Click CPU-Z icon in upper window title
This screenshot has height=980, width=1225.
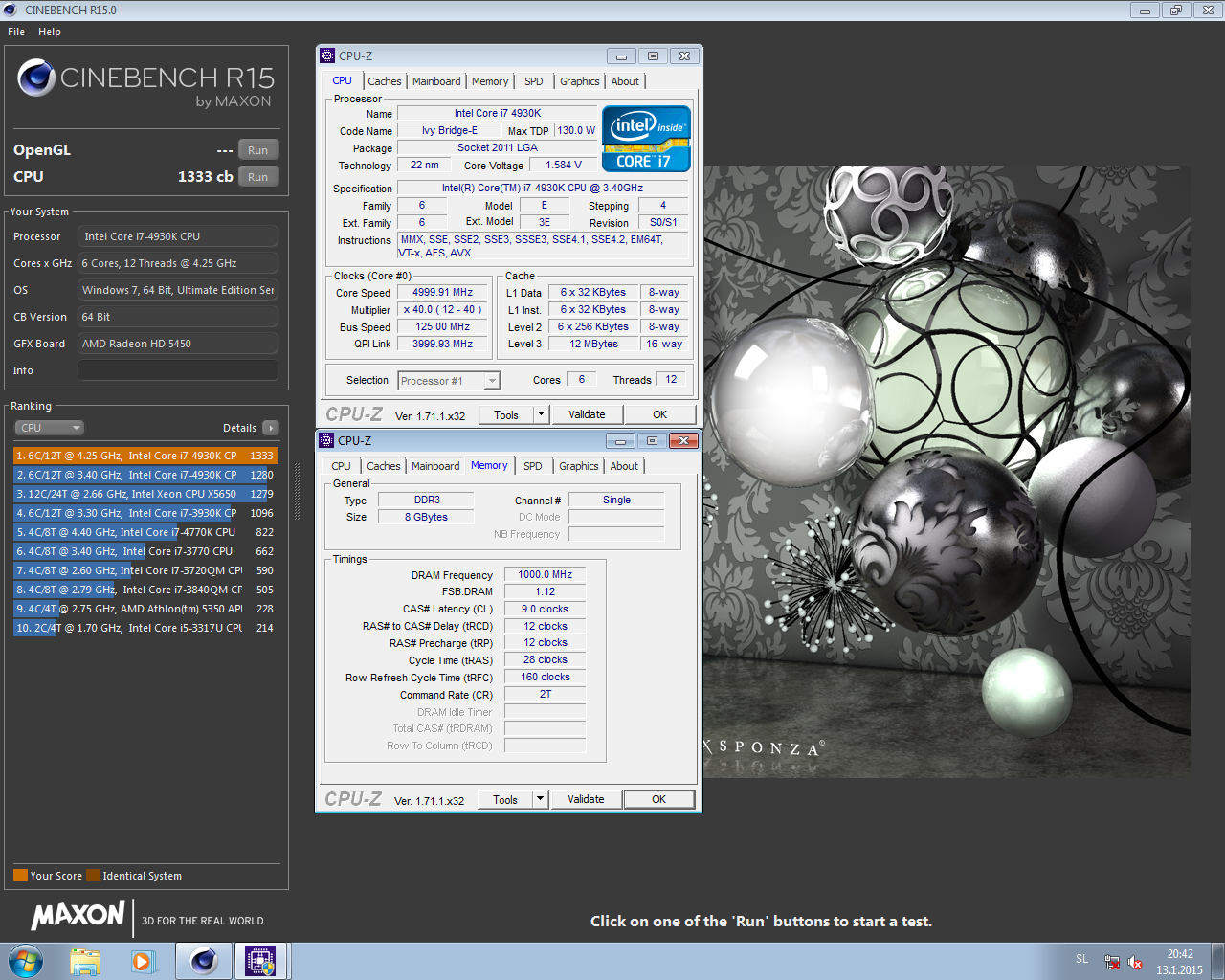(327, 56)
